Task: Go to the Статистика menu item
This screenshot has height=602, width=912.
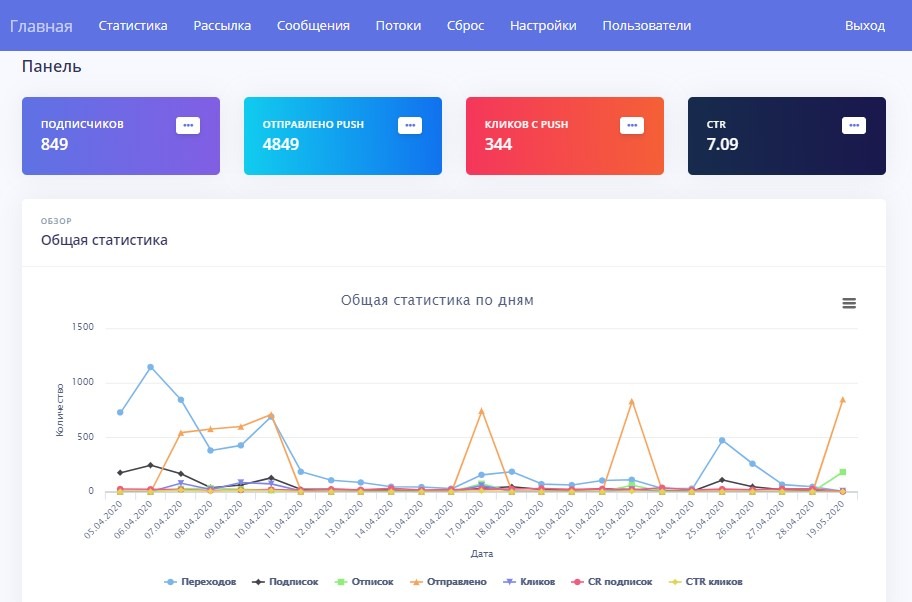Action: point(133,26)
